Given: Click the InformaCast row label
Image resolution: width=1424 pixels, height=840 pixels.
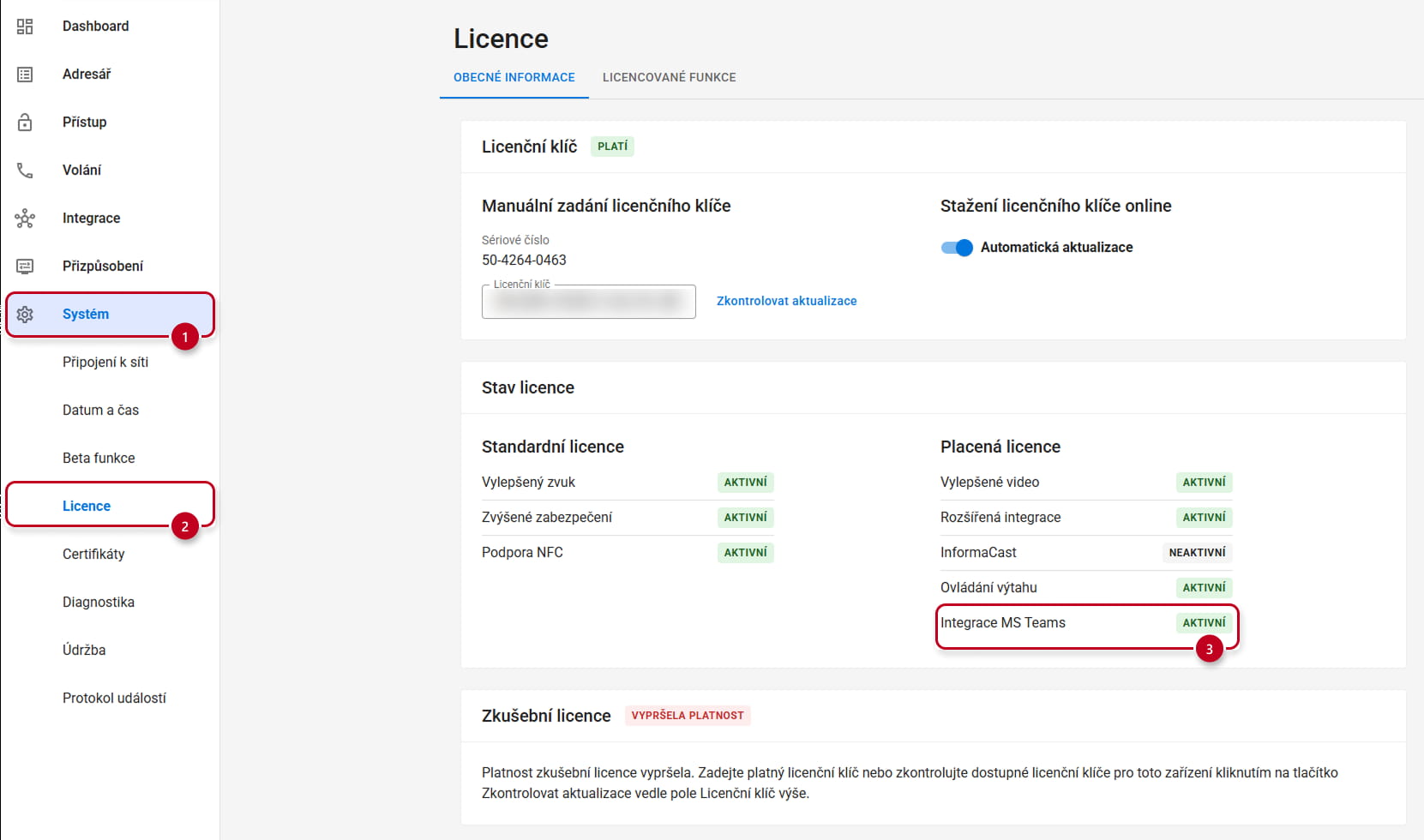Looking at the screenshot, I should 978,553.
